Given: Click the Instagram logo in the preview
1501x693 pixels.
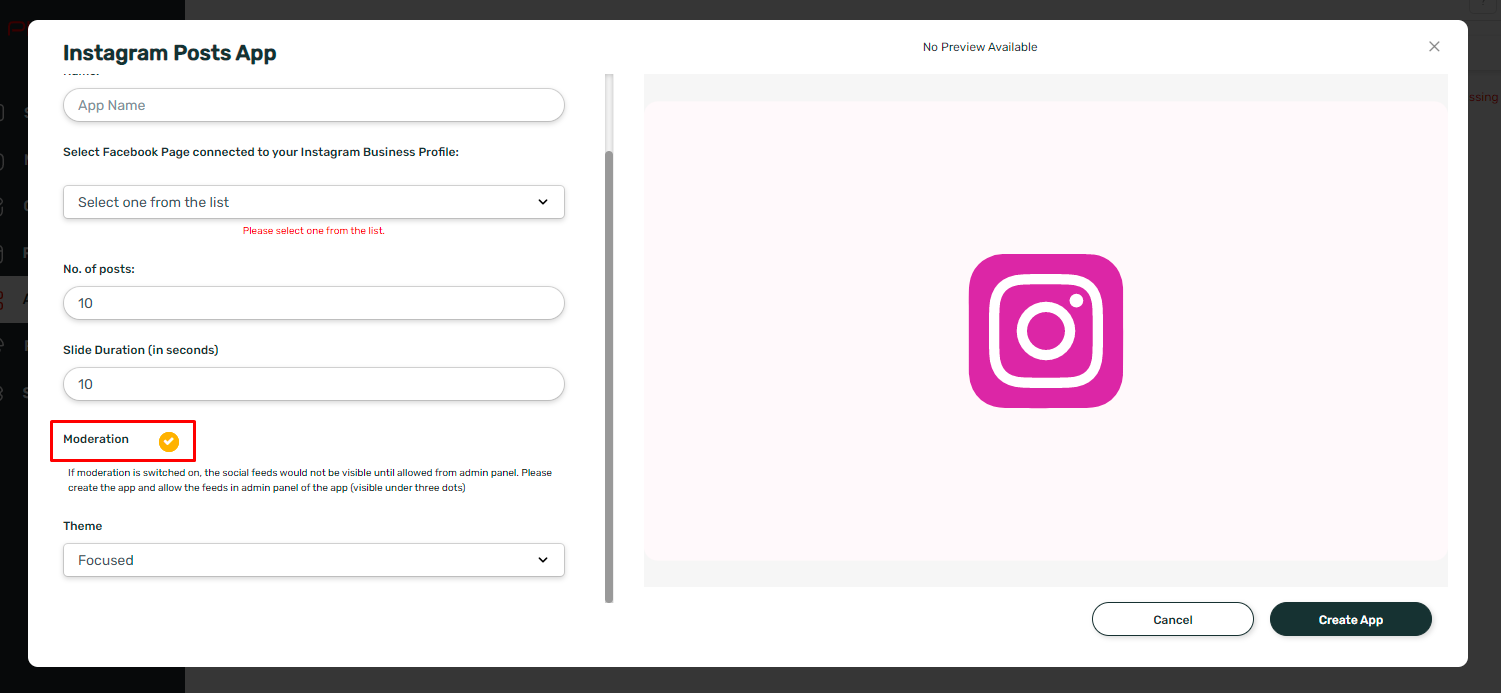Looking at the screenshot, I should click(1046, 331).
